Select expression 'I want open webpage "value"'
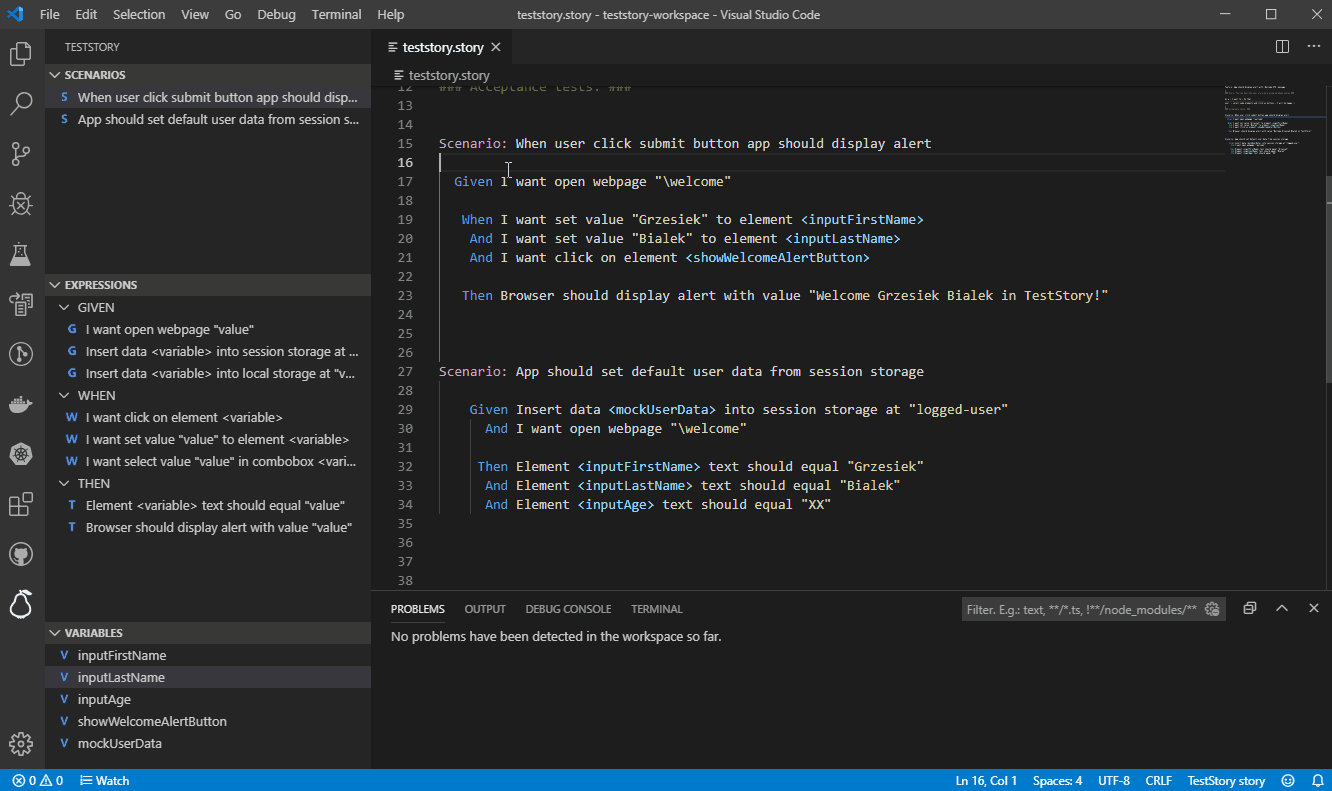1332x791 pixels. [x=208, y=330]
